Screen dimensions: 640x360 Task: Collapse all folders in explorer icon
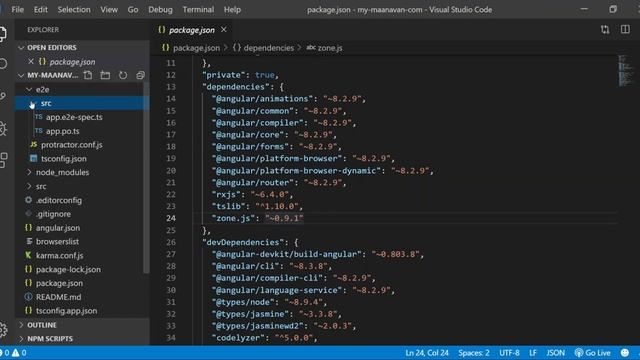click(x=140, y=75)
